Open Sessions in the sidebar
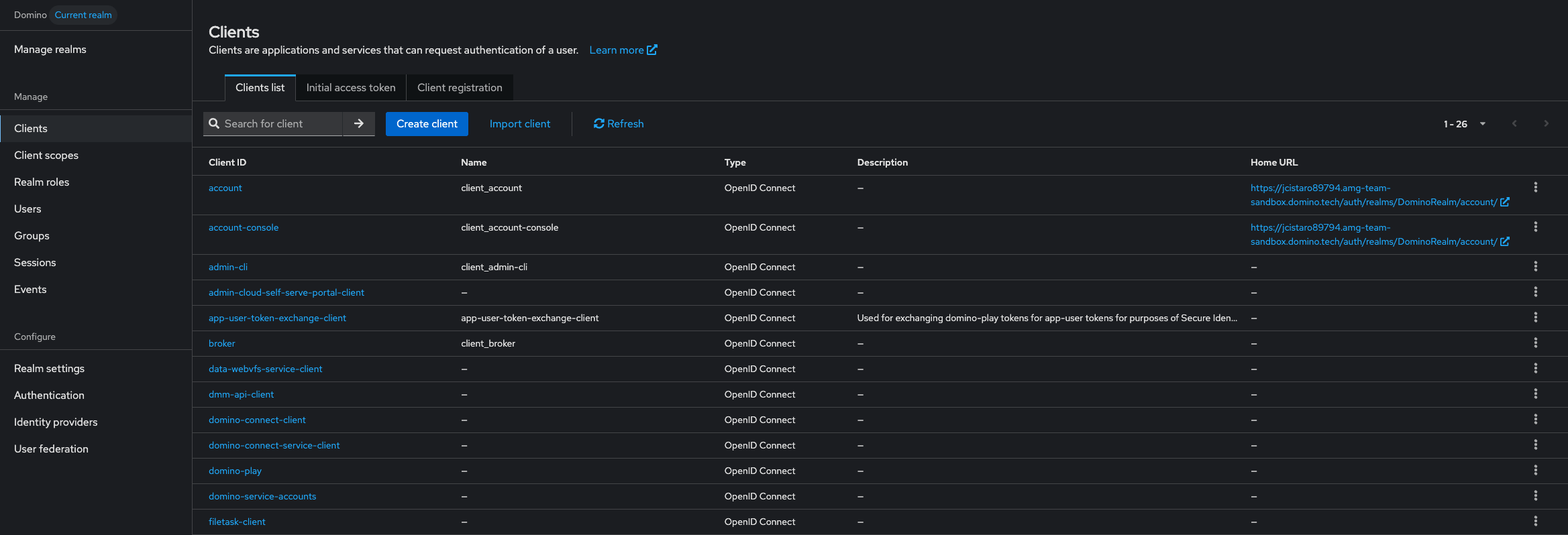The width and height of the screenshot is (1568, 535). (x=96, y=262)
